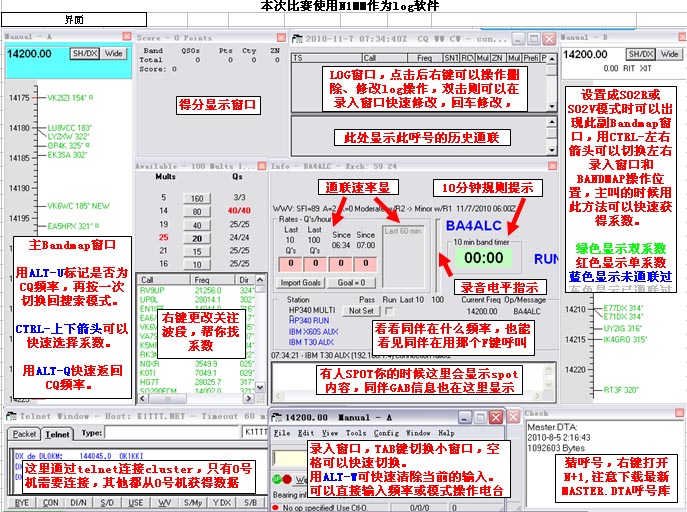The image size is (687, 512).
Task: Open the Tools menu in entry window
Action: pos(356,433)
